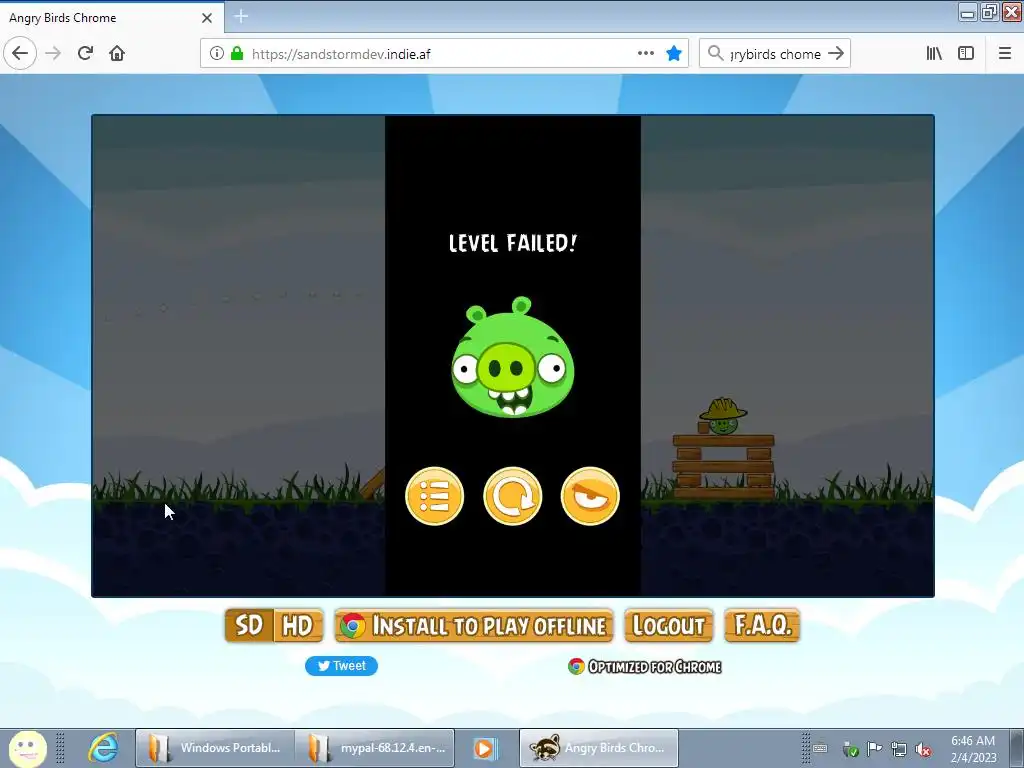Switch the game to HD quality
This screenshot has height=768, width=1024.
(x=298, y=626)
